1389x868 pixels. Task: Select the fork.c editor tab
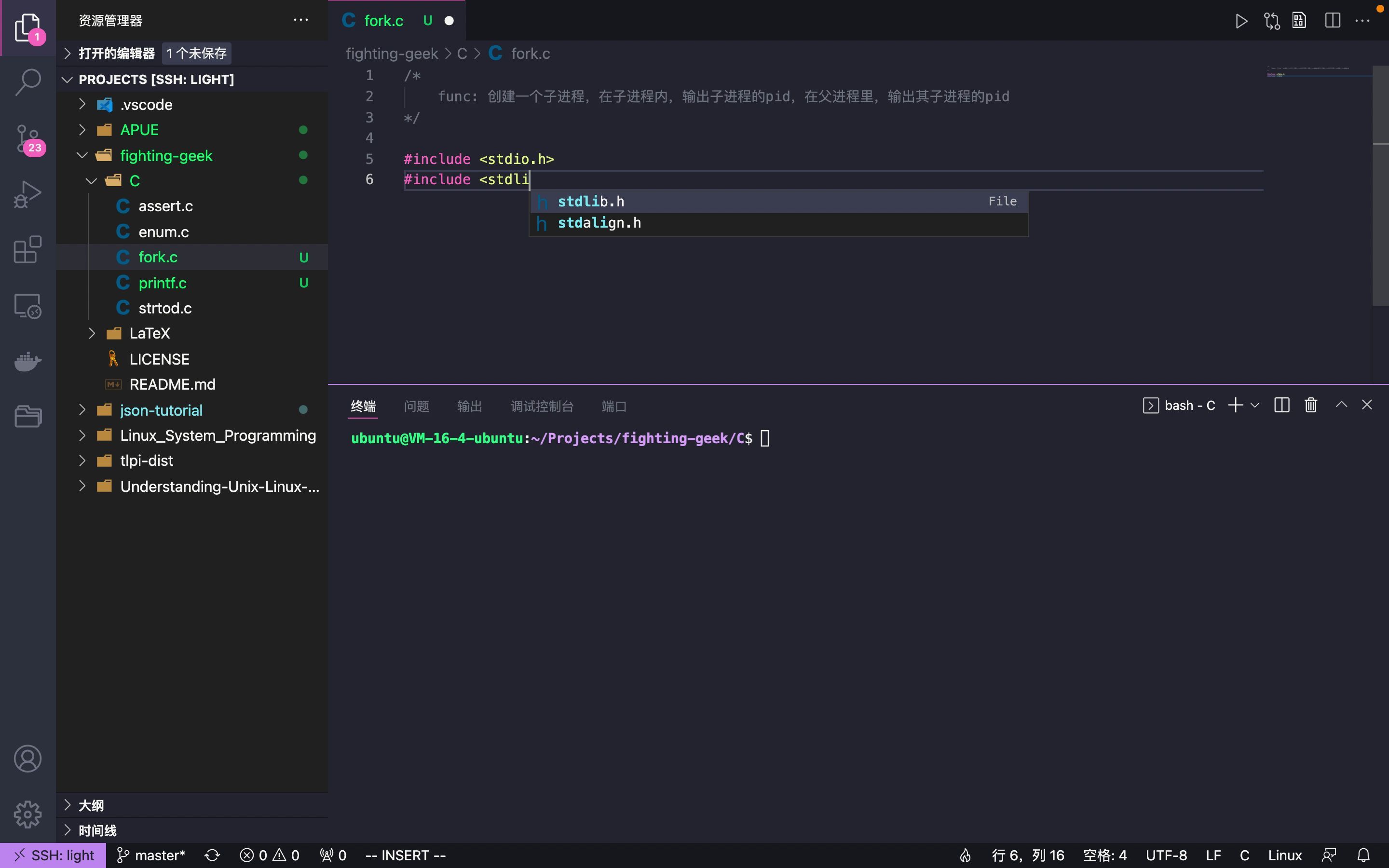click(396, 21)
